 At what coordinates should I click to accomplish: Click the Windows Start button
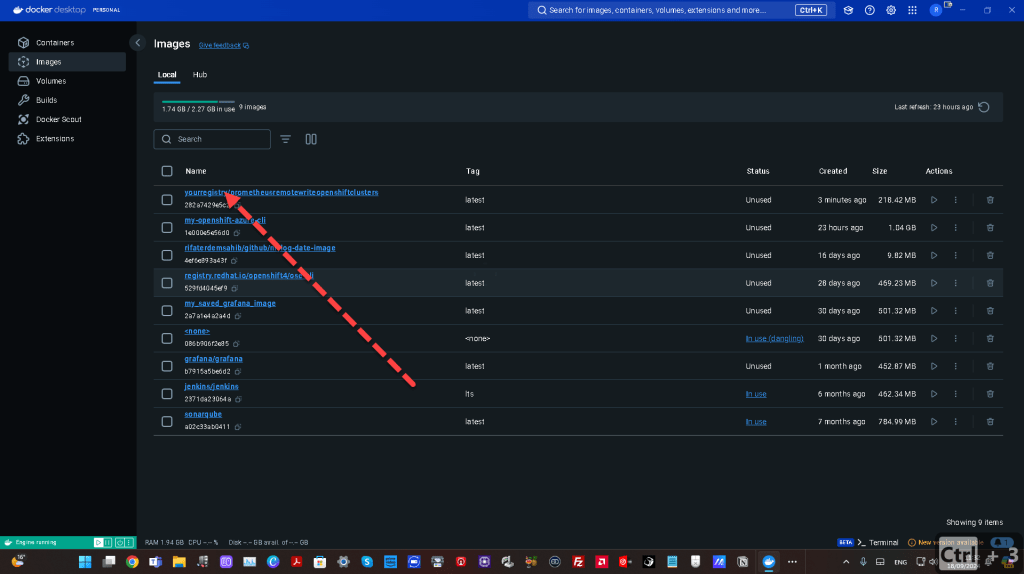click(x=85, y=562)
